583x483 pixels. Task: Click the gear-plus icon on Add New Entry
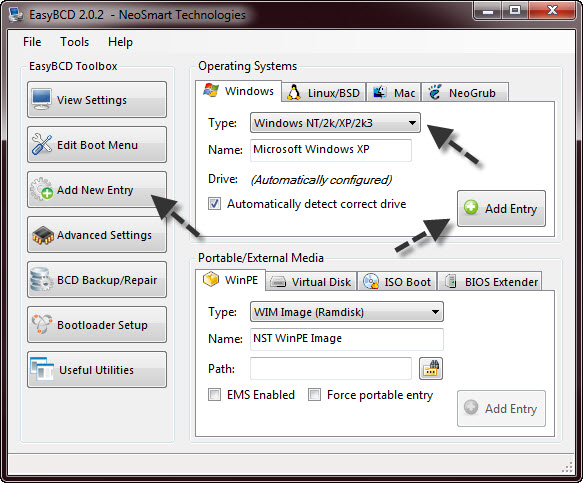tap(41, 189)
